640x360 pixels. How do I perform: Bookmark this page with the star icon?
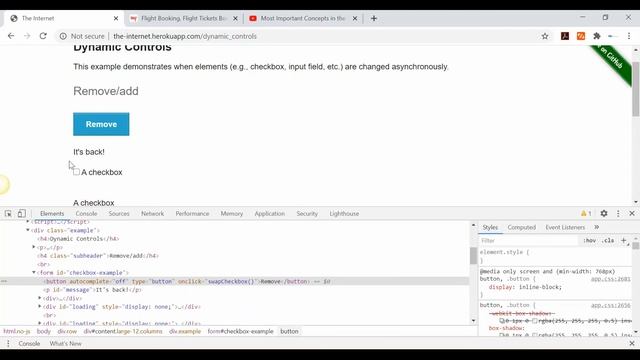(x=545, y=36)
